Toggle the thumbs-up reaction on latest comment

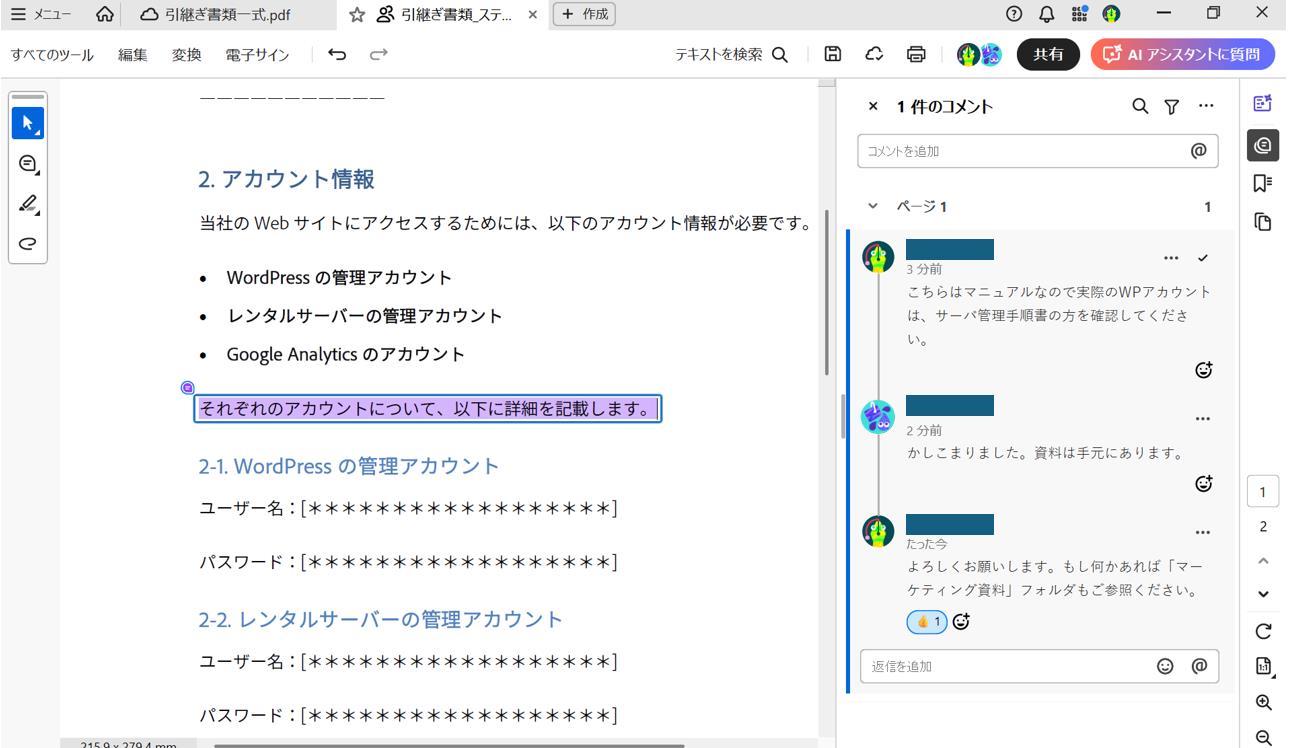coord(925,621)
